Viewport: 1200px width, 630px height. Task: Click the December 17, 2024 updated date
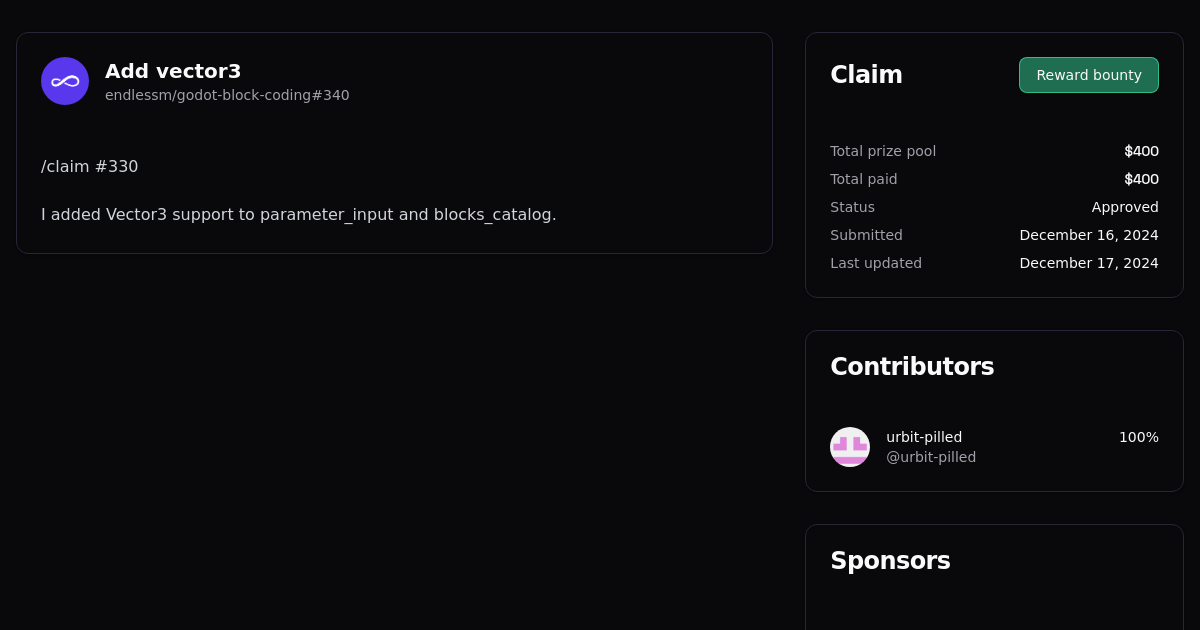(1089, 263)
